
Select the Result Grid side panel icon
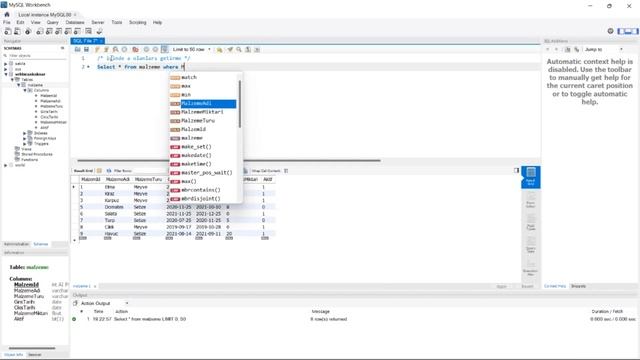(531, 177)
